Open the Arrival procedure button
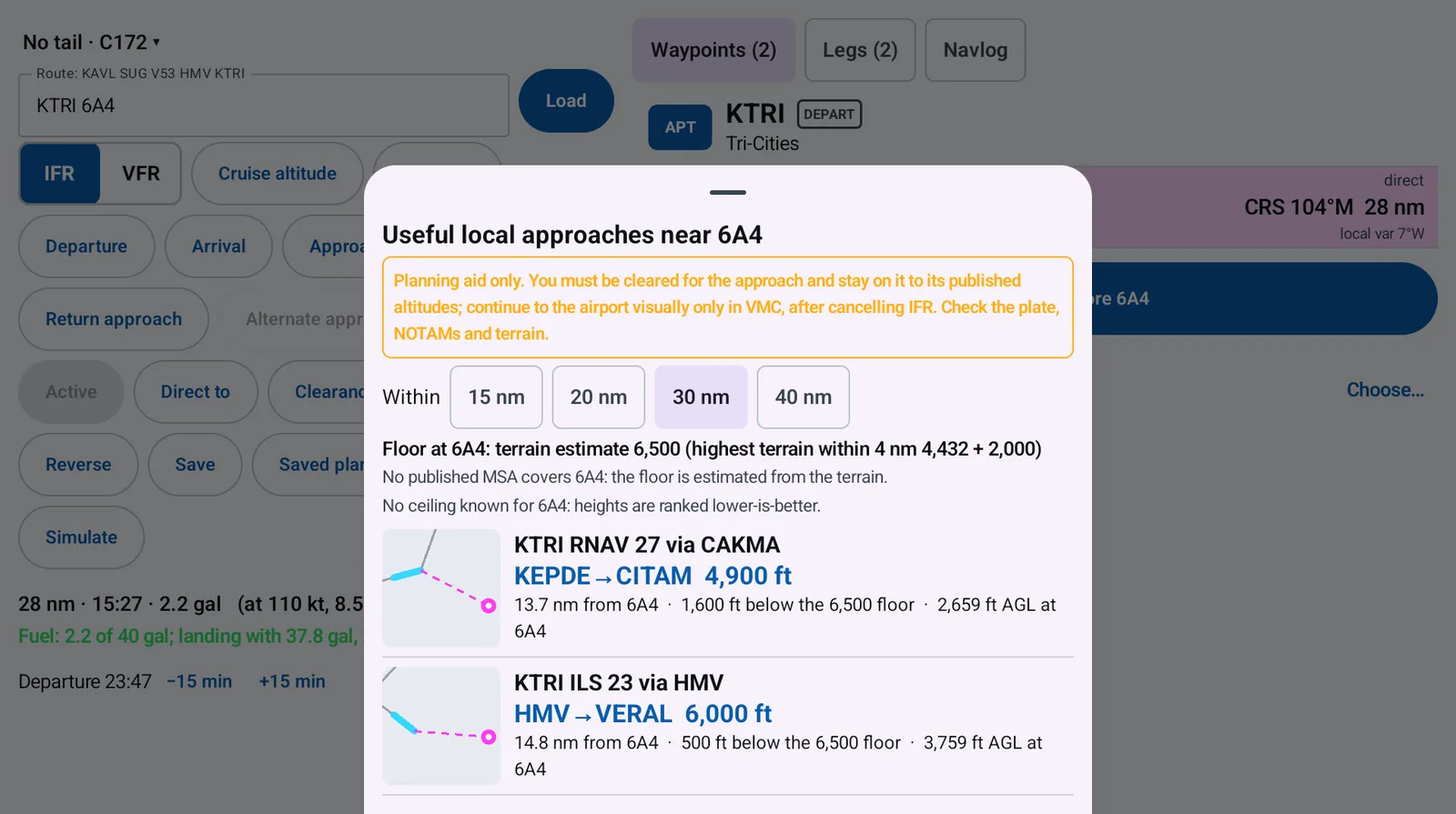The width and height of the screenshot is (1456, 814). [x=218, y=246]
